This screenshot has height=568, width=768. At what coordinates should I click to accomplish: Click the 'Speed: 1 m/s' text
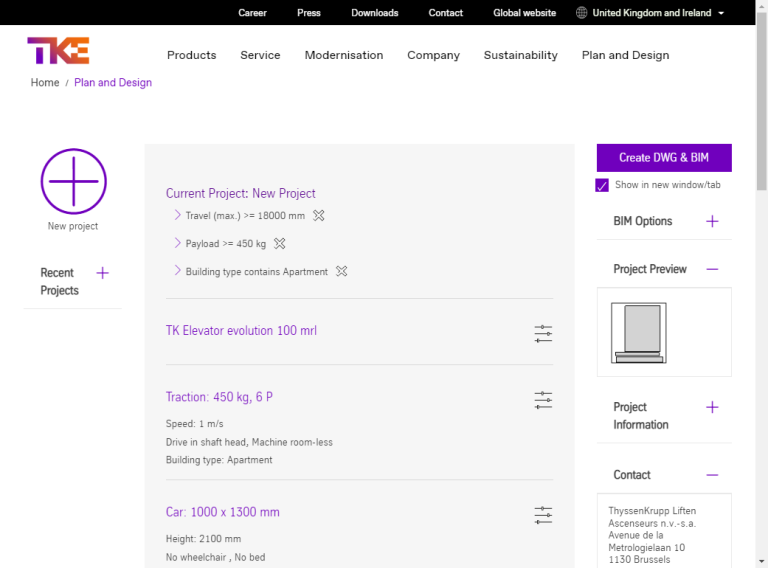click(x=194, y=424)
